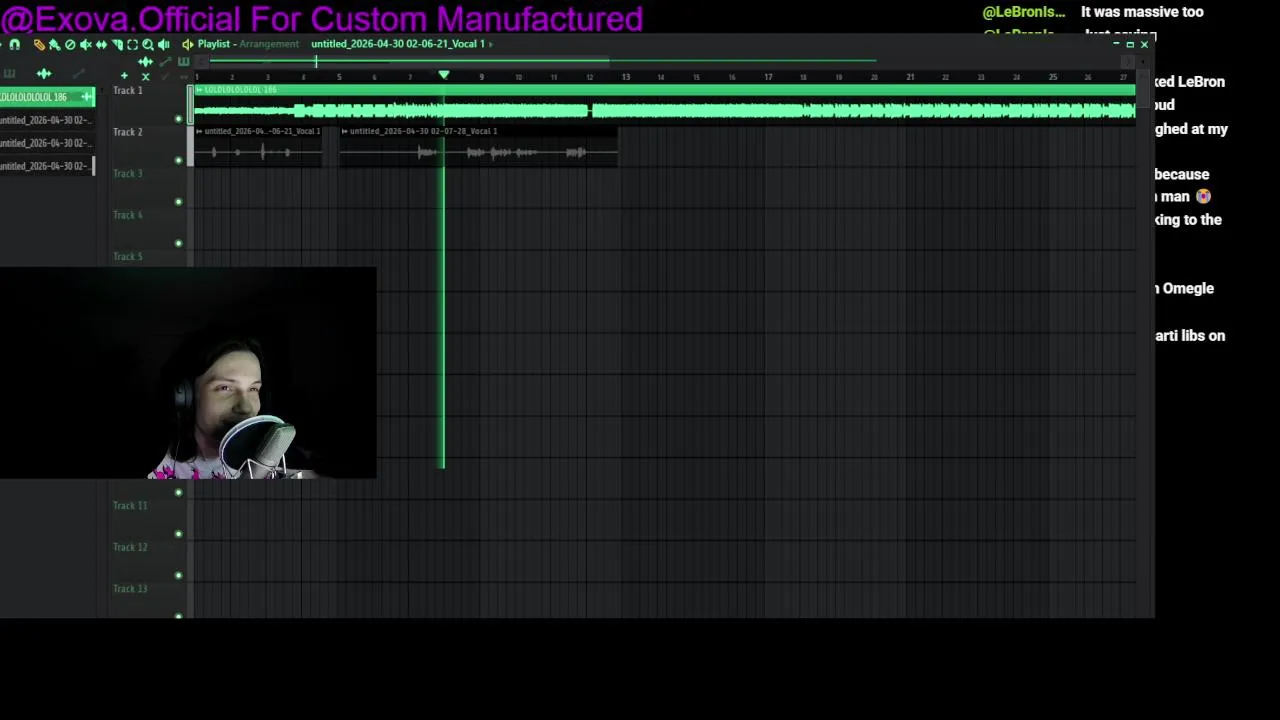Select the dashed-square Select tool
This screenshot has width=1280, height=720.
(132, 45)
